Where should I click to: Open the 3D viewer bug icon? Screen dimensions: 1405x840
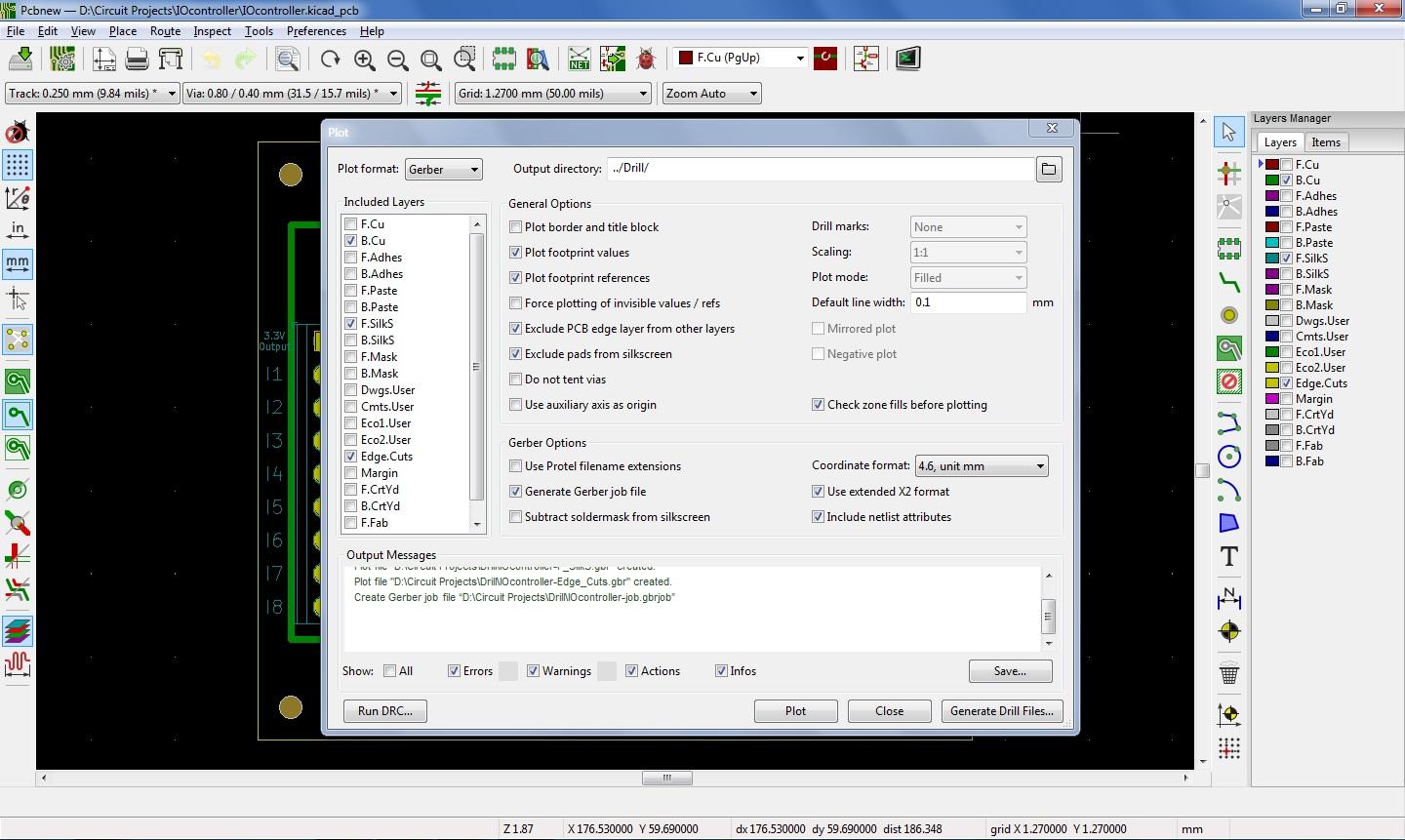645,60
